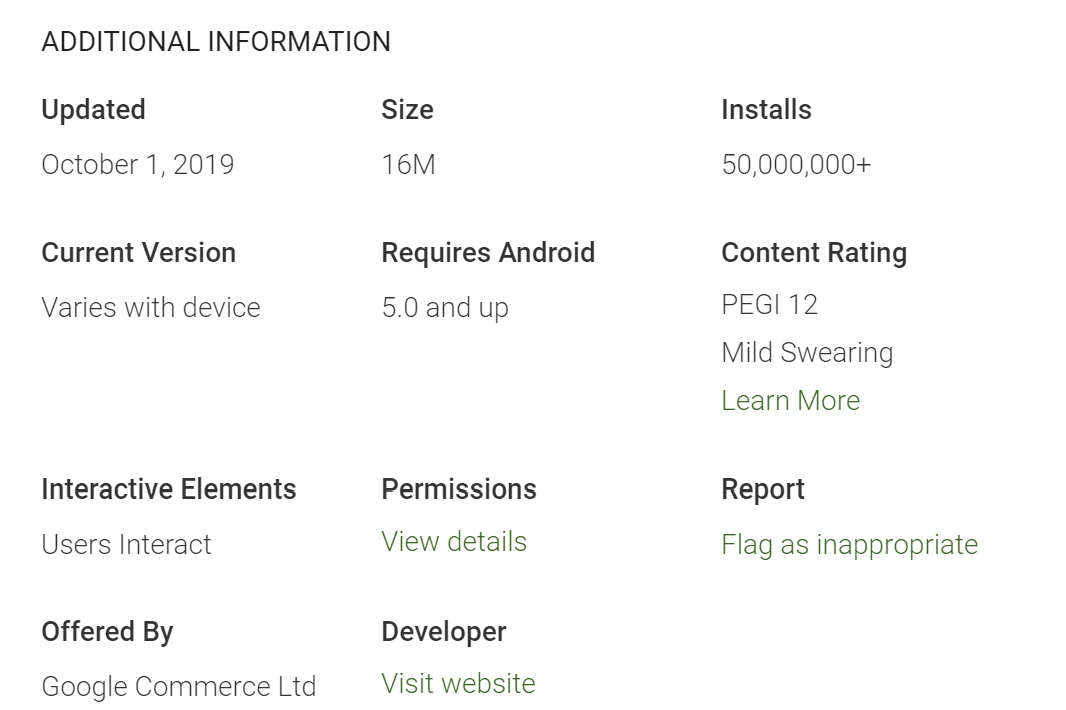Click the Permissions label

[459, 490]
